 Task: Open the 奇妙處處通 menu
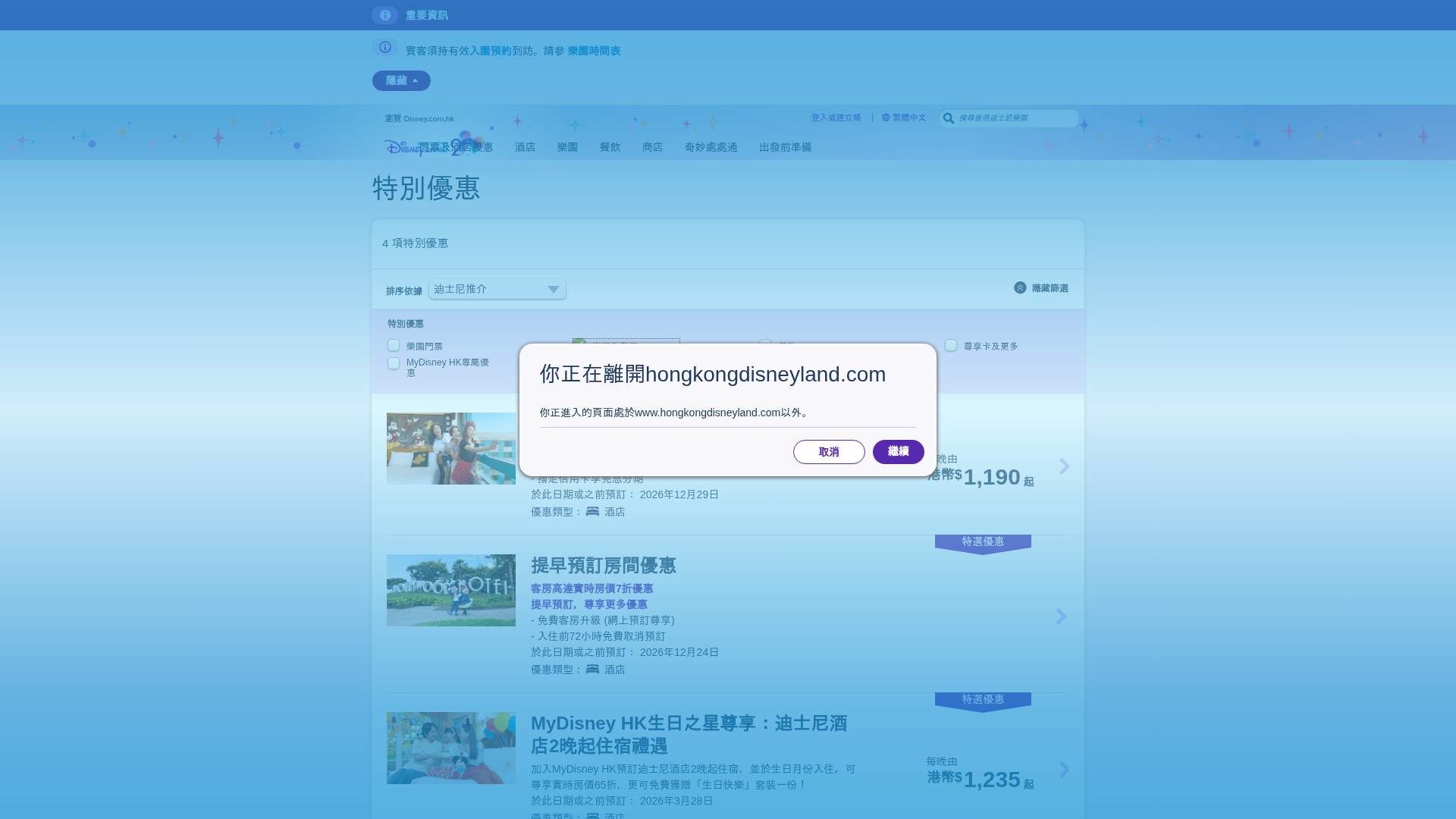(x=711, y=147)
